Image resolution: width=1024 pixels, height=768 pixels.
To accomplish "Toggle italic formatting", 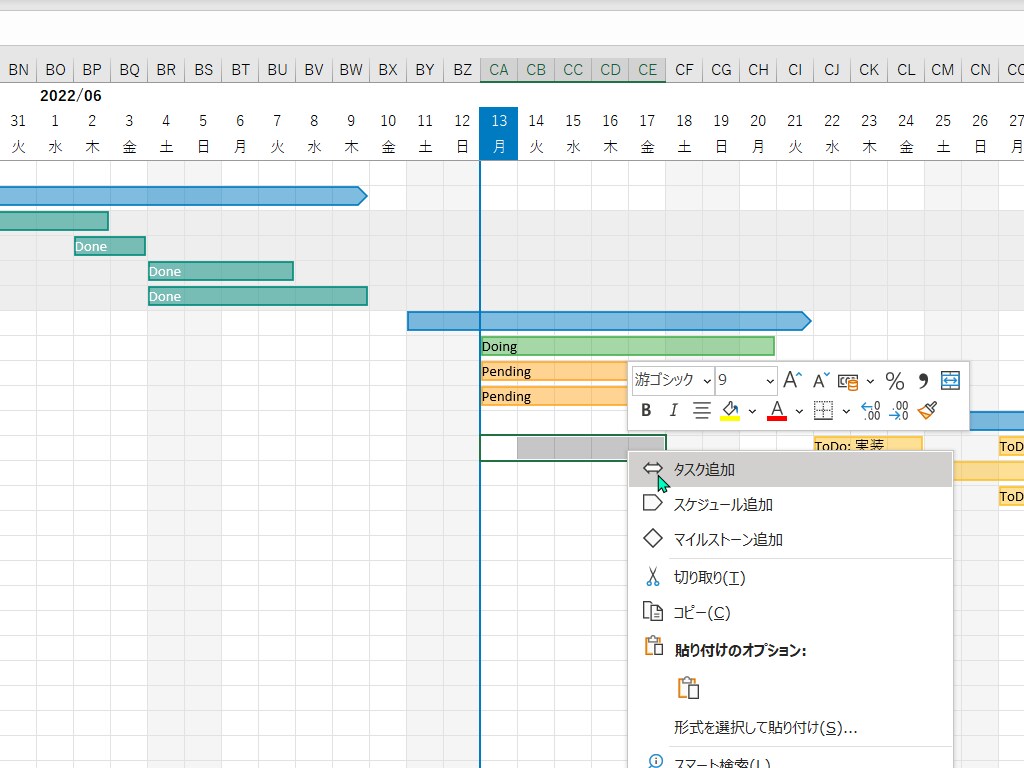I will click(673, 410).
